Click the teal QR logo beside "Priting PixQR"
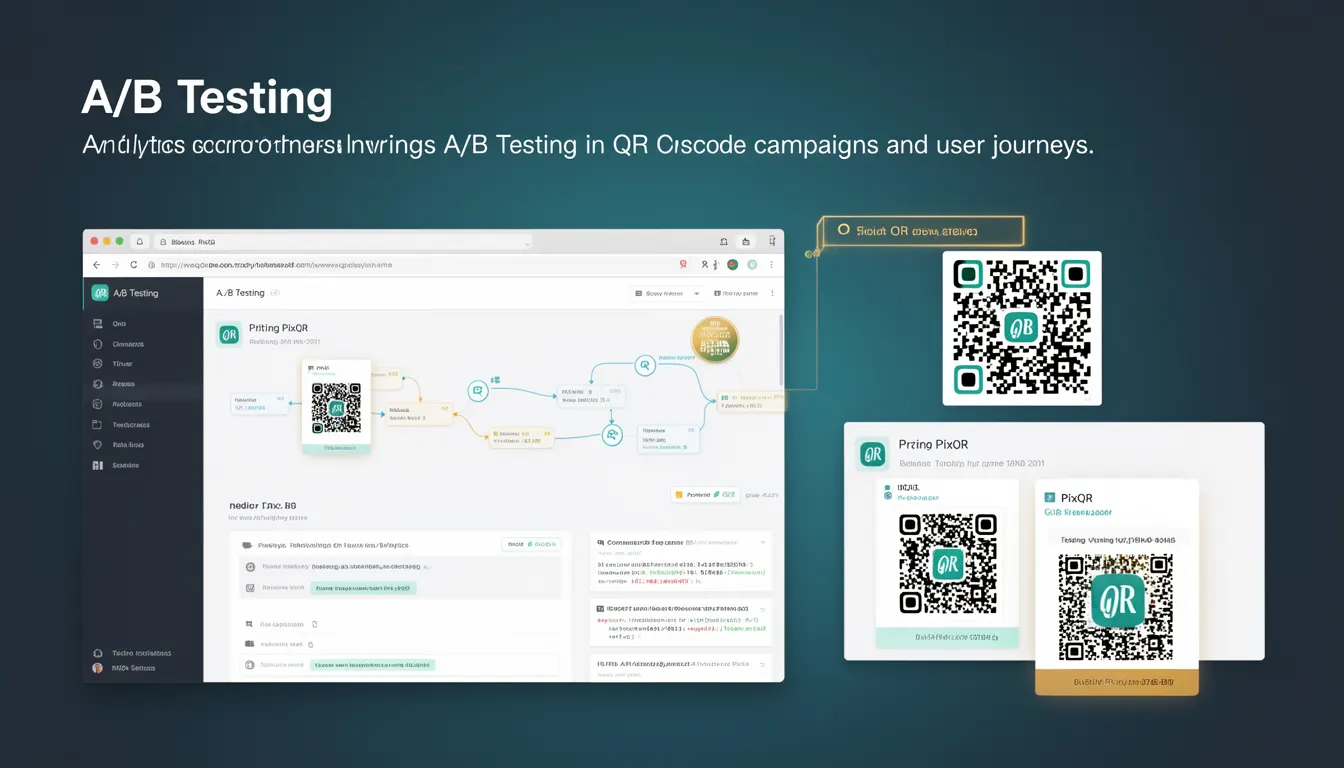 tap(229, 335)
